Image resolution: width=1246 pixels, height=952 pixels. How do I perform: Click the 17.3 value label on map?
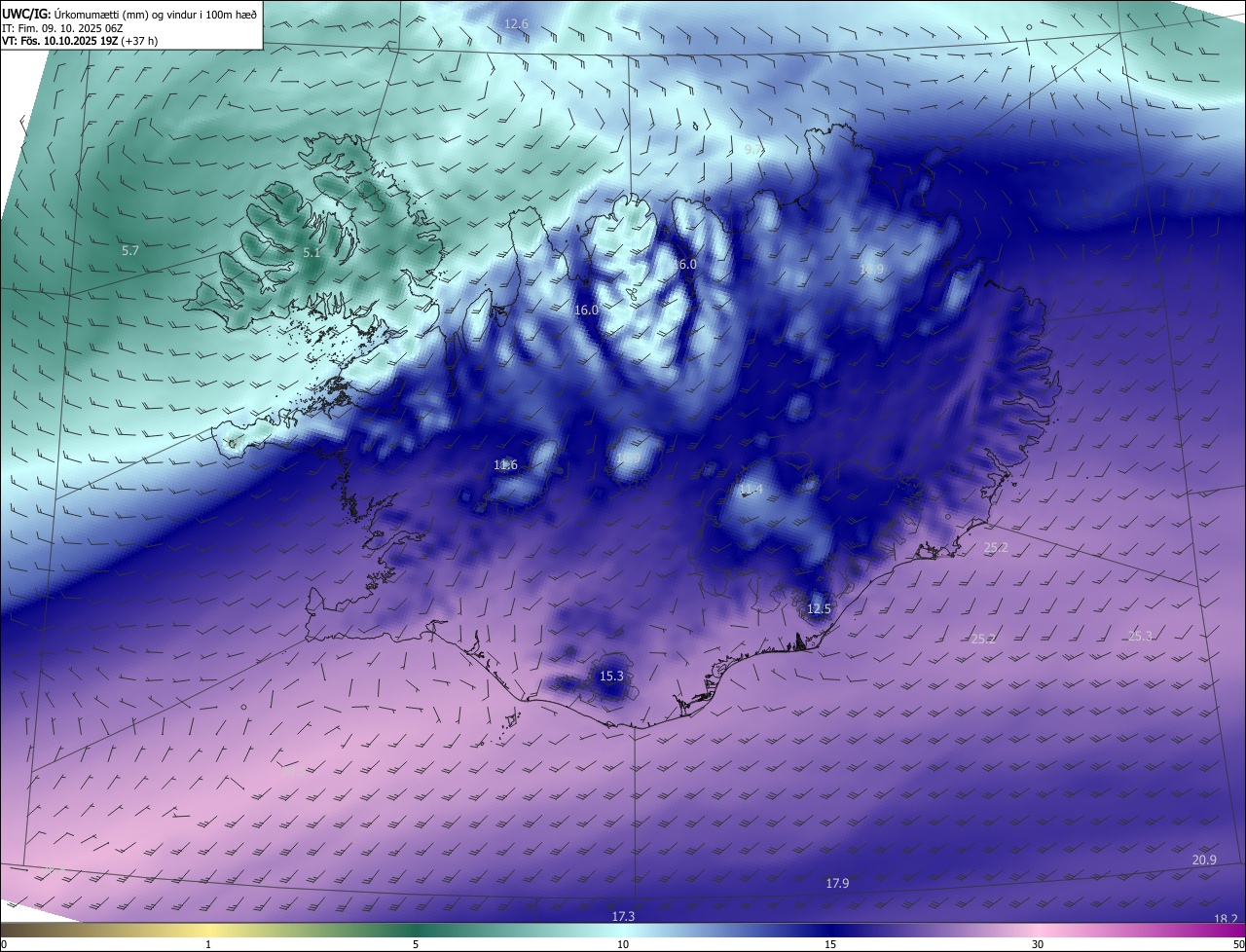pyautogui.click(x=623, y=917)
